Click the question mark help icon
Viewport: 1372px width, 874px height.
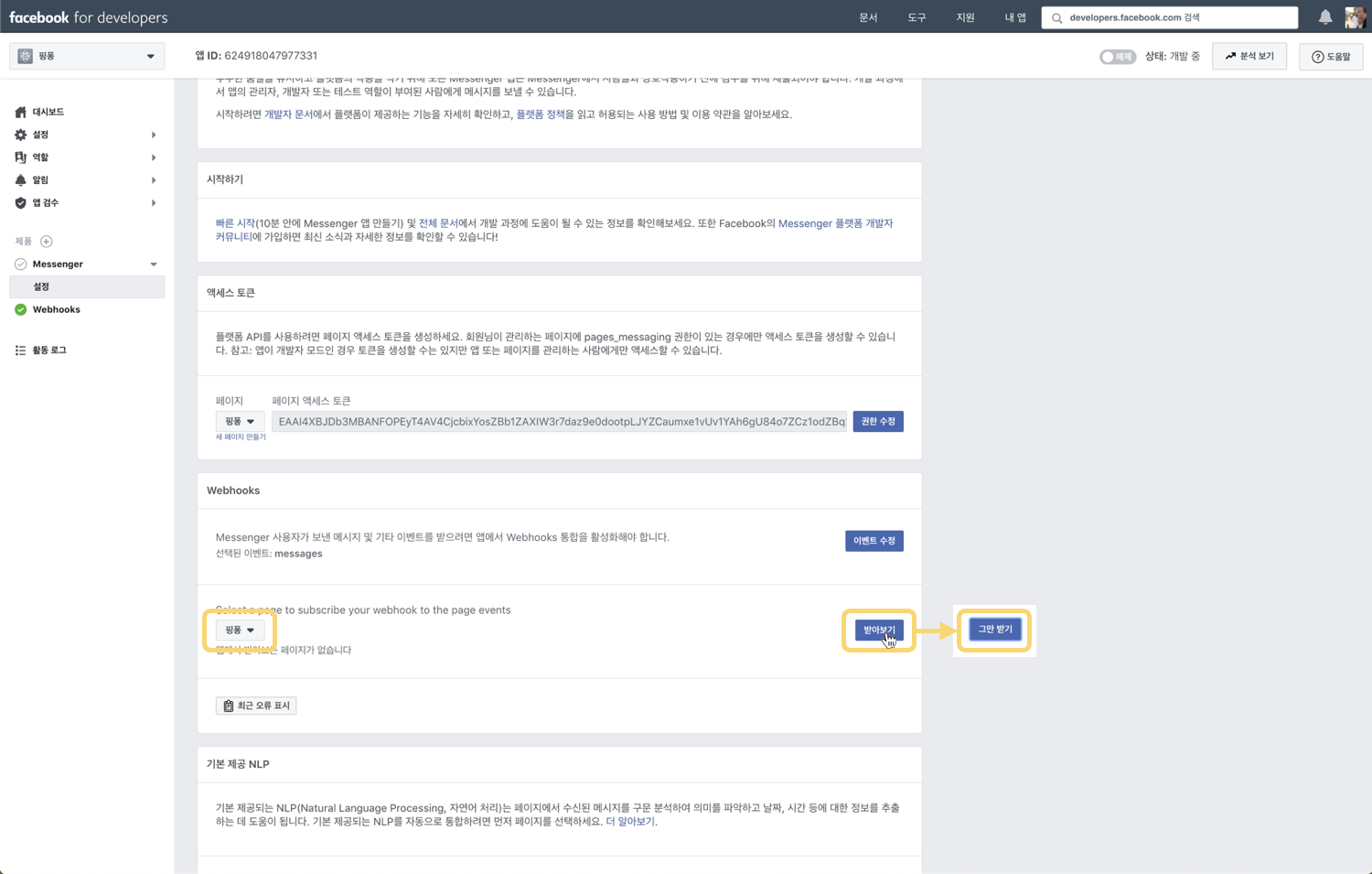[x=1317, y=57]
